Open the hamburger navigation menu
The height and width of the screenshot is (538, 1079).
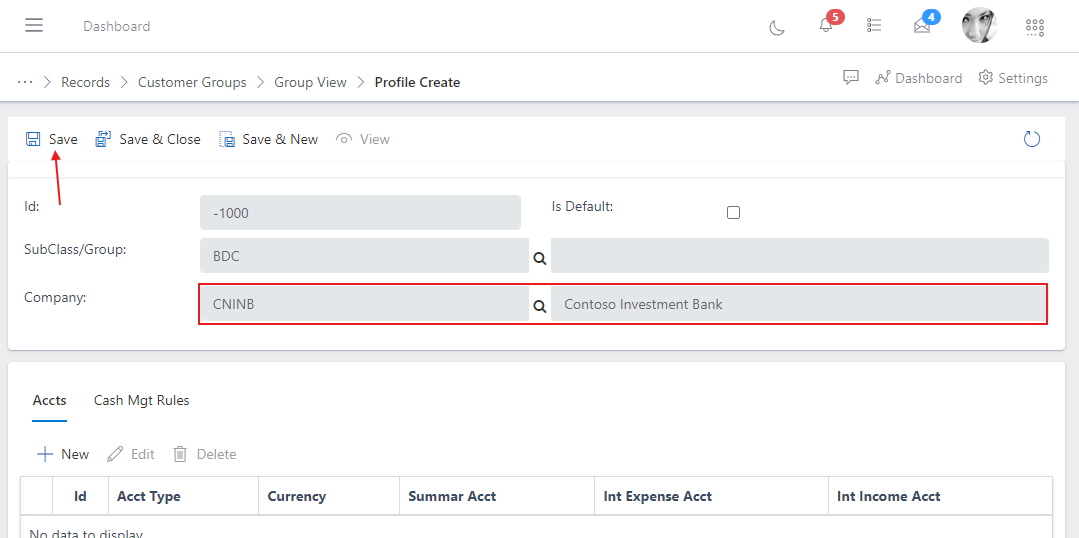34,26
